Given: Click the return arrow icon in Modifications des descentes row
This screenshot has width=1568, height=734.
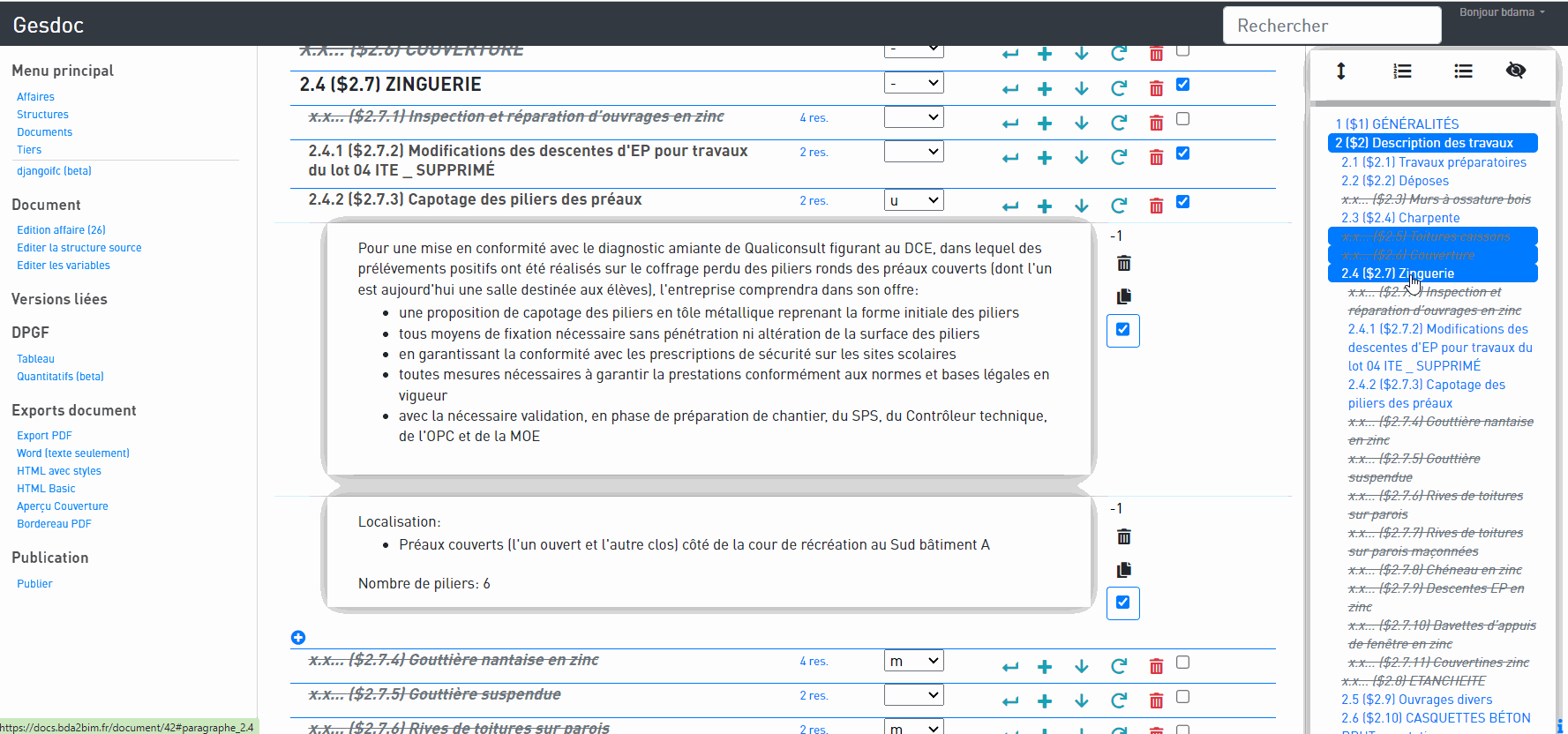Looking at the screenshot, I should (1010, 158).
